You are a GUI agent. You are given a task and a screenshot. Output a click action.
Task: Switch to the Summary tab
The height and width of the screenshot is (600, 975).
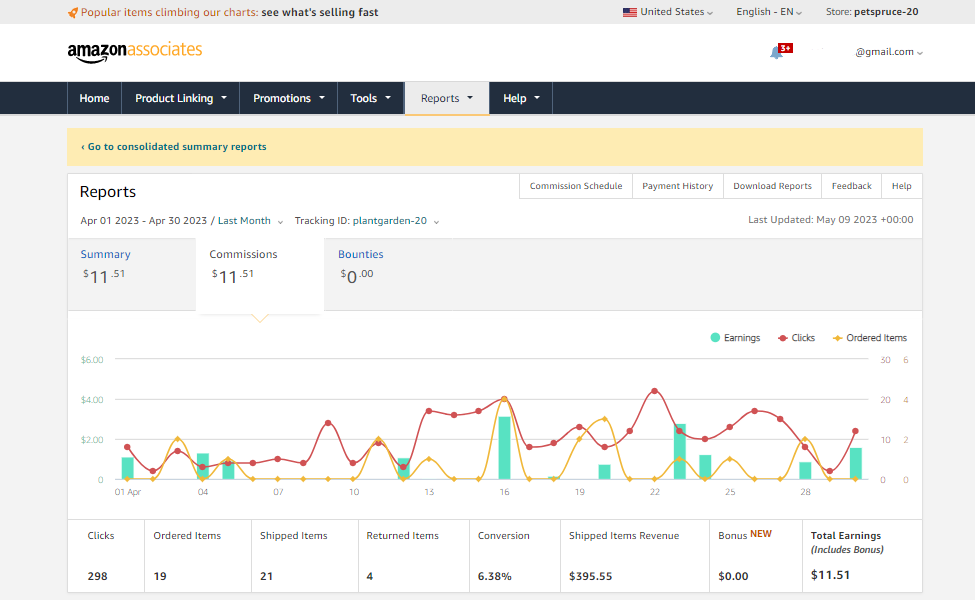(x=131, y=274)
